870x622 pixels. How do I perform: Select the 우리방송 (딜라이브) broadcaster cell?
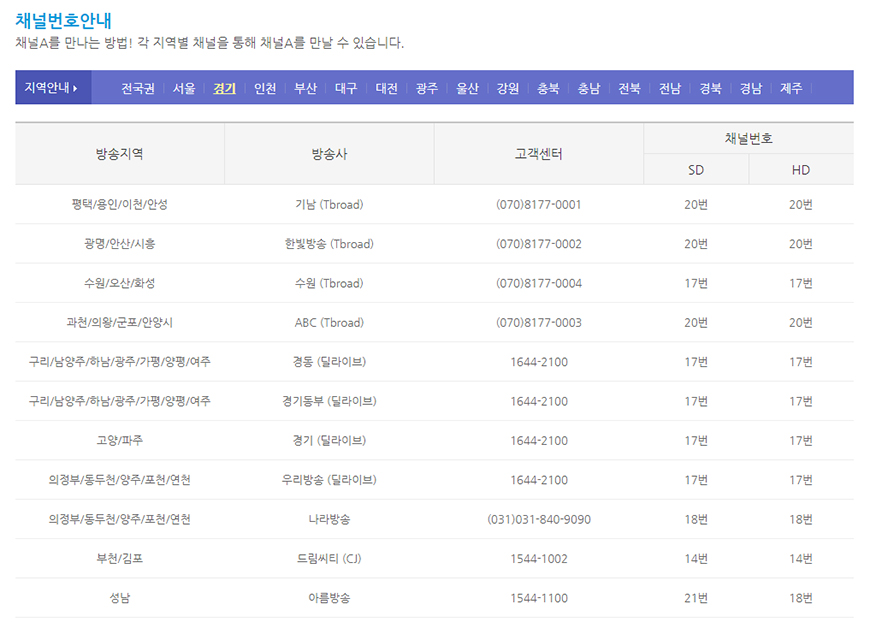(x=329, y=480)
